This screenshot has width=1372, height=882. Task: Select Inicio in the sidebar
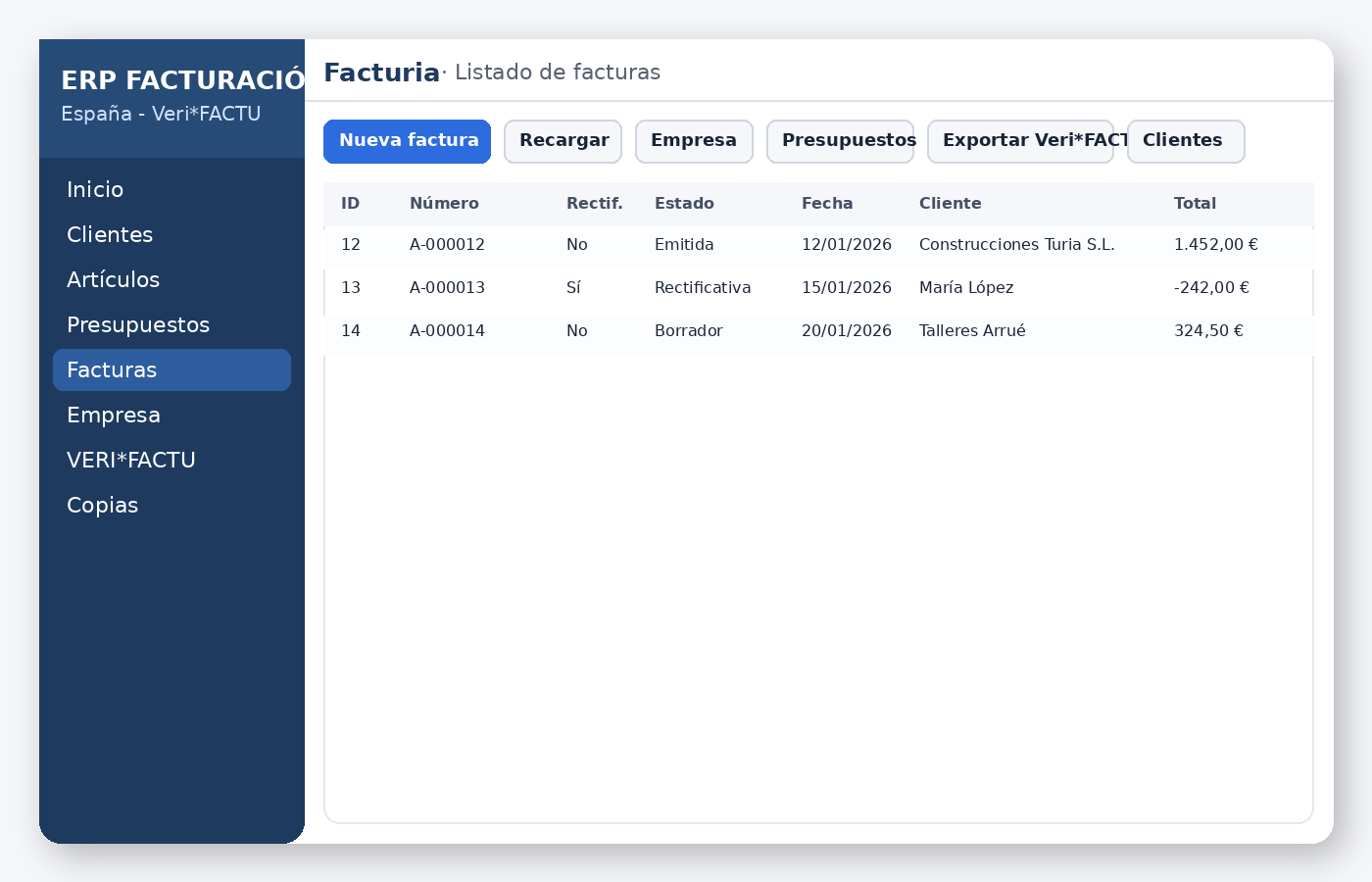click(95, 189)
